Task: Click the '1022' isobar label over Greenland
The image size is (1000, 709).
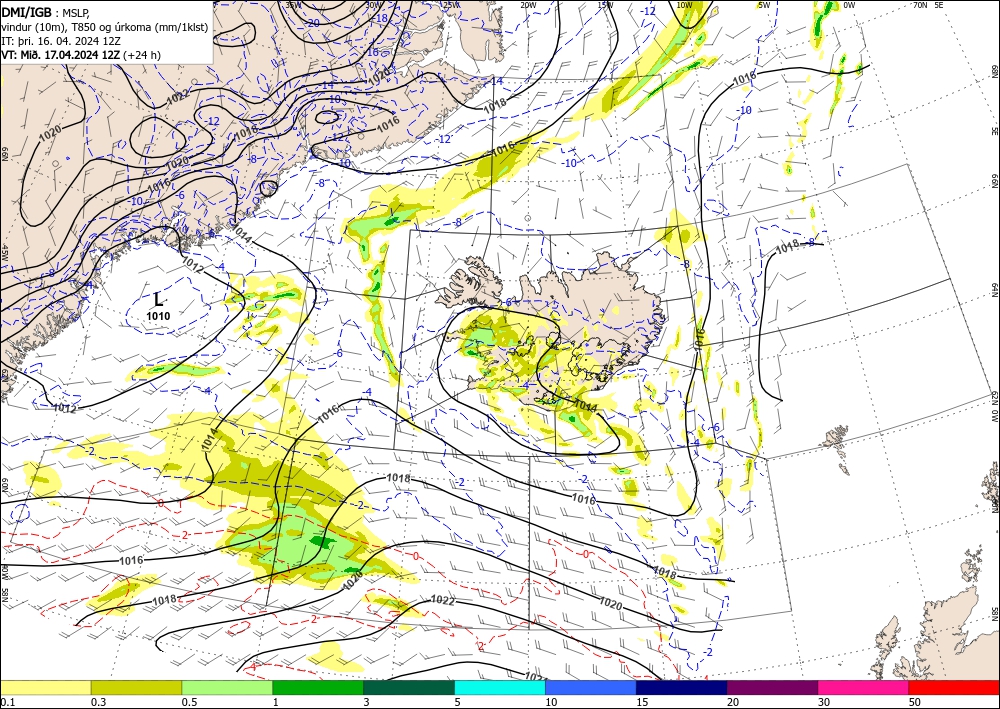Action: (x=178, y=98)
